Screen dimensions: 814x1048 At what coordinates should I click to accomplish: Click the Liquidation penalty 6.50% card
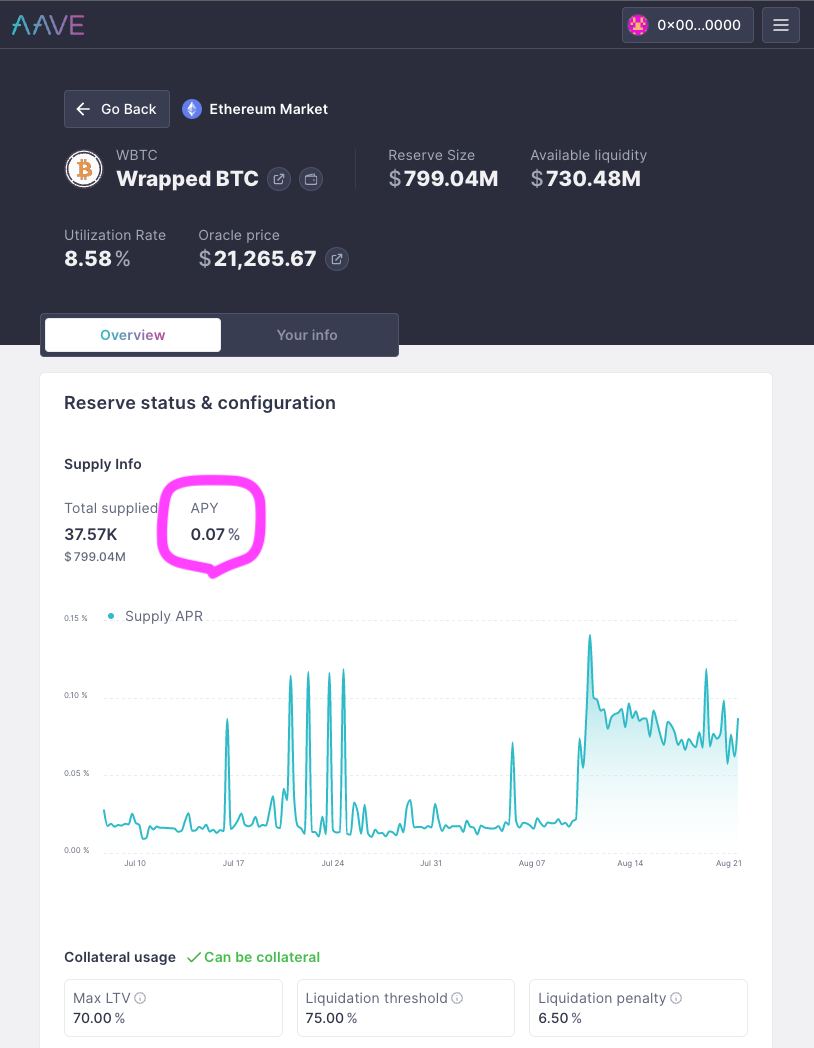pos(638,1008)
